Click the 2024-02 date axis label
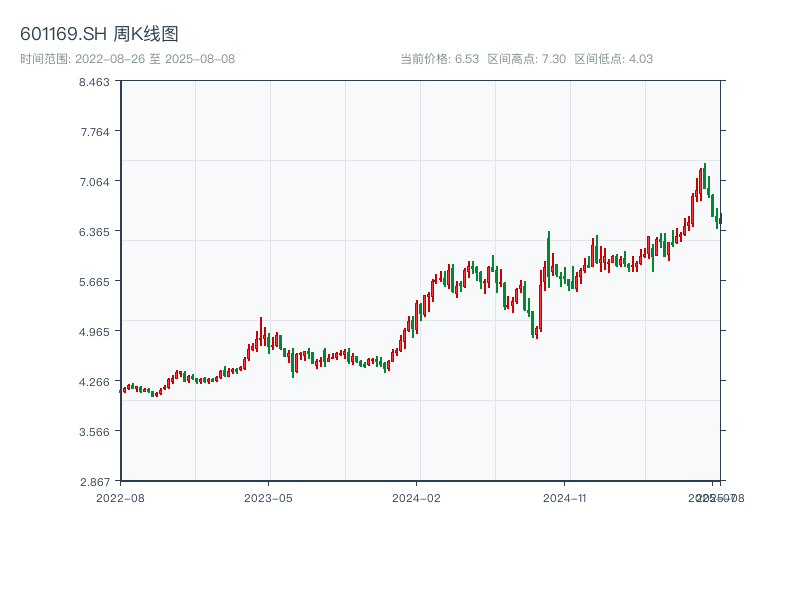Screen dimensions: 800x600 [416, 497]
